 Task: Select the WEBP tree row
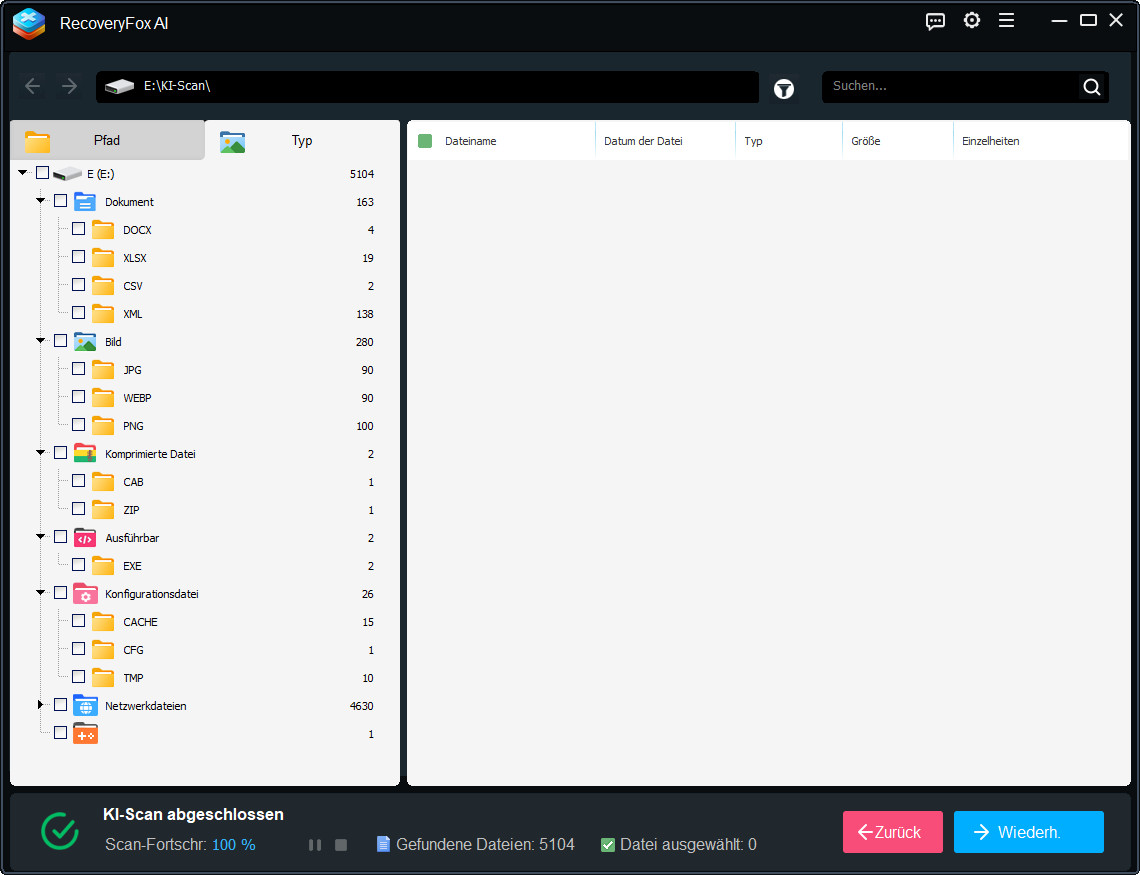point(205,398)
